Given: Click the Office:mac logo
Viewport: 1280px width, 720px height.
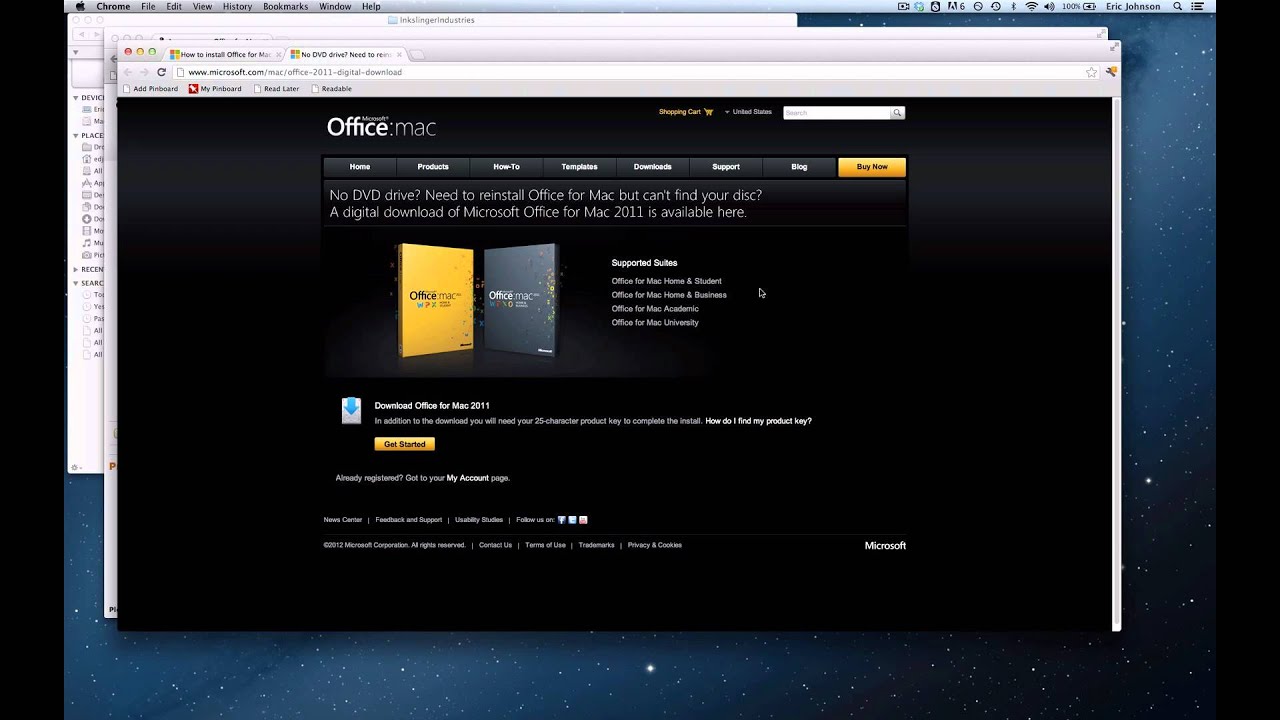Looking at the screenshot, I should (x=381, y=126).
